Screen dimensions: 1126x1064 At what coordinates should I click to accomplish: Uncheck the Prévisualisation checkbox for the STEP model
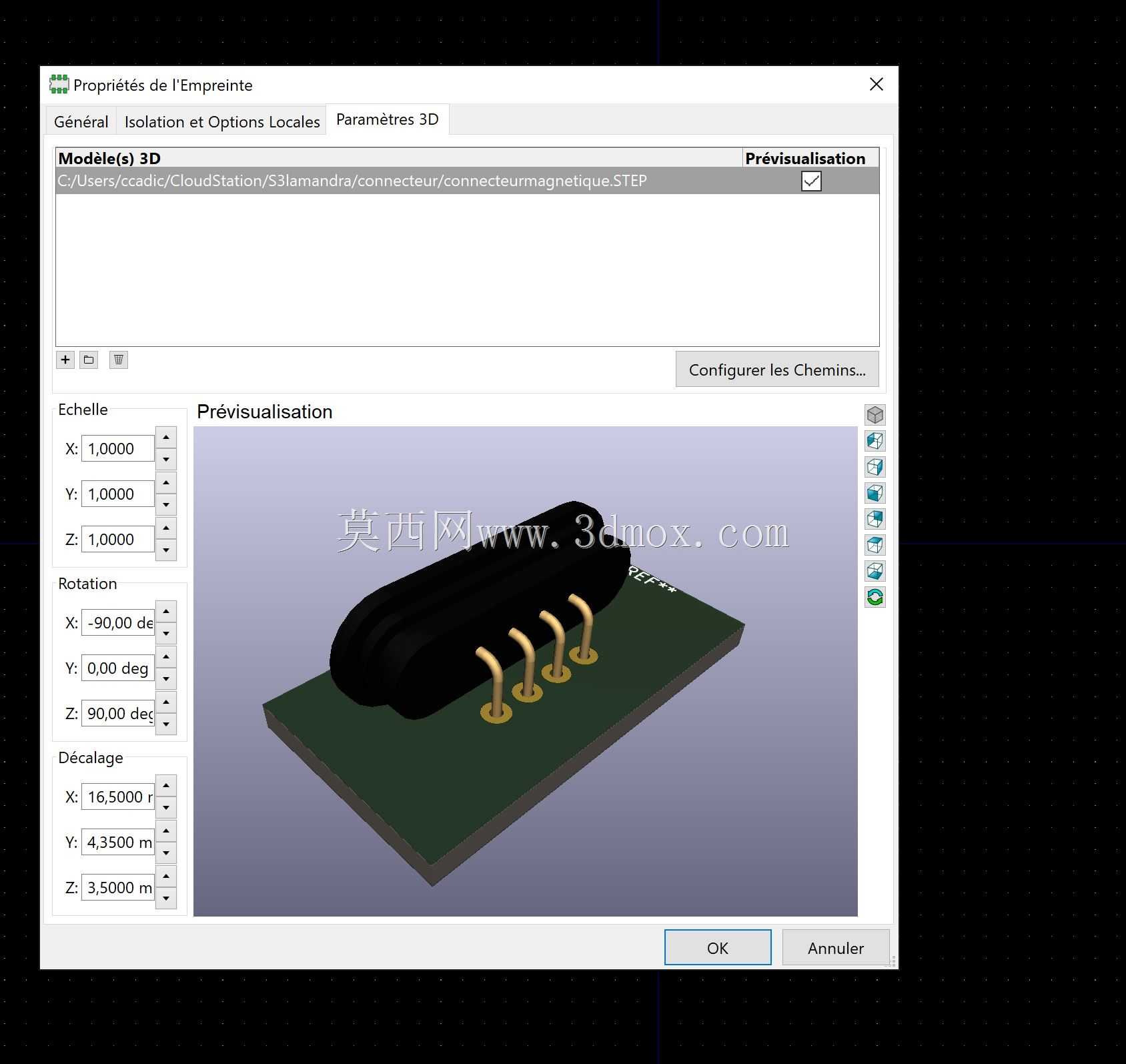point(811,181)
